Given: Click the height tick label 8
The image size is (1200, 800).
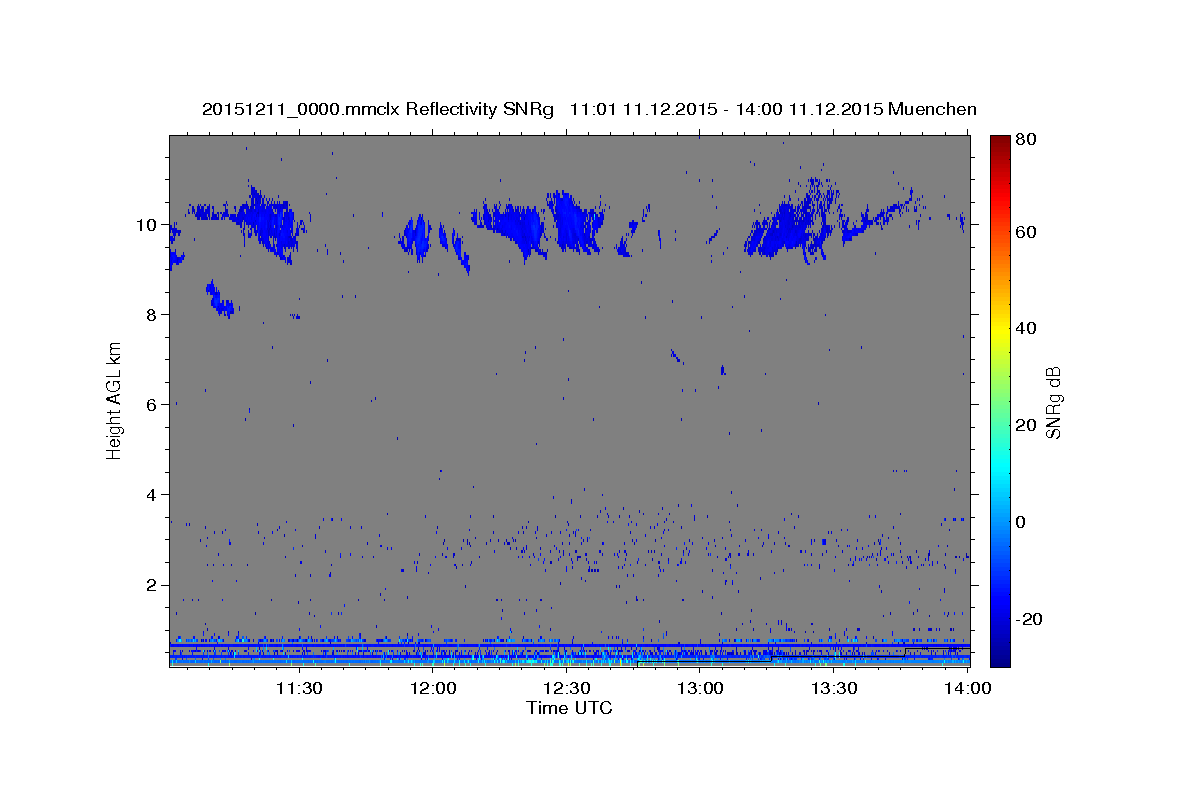Looking at the screenshot, I should click(x=152, y=314).
